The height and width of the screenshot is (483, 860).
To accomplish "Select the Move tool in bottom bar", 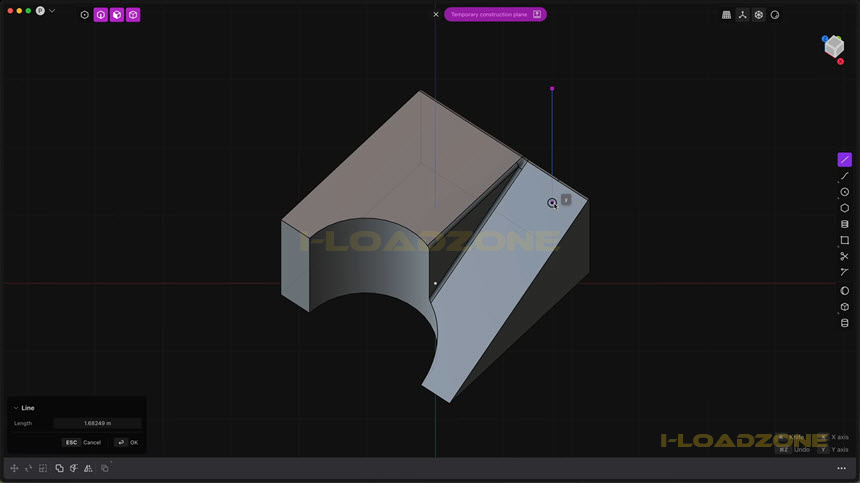I will point(14,468).
